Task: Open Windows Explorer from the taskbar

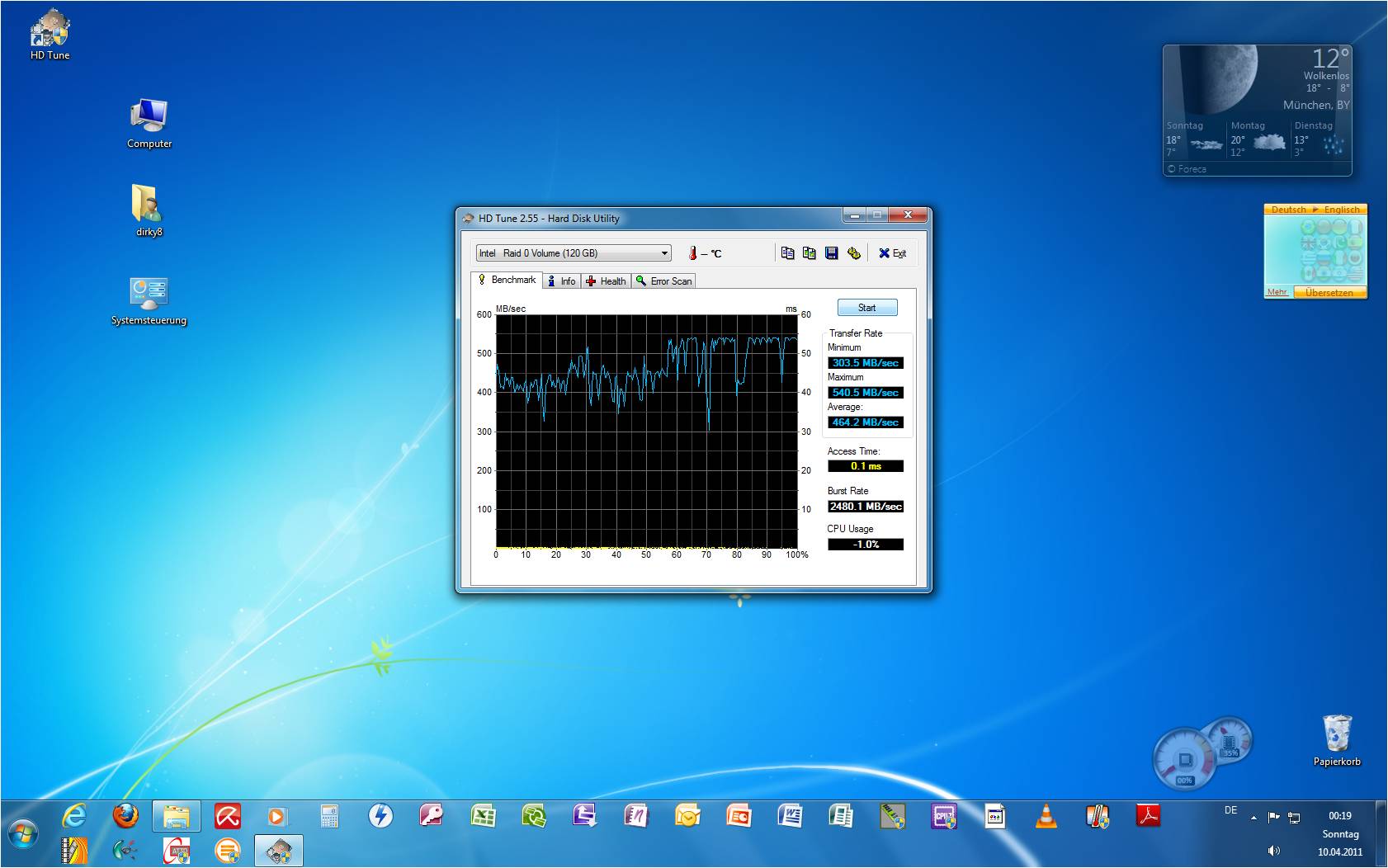Action: tap(177, 817)
